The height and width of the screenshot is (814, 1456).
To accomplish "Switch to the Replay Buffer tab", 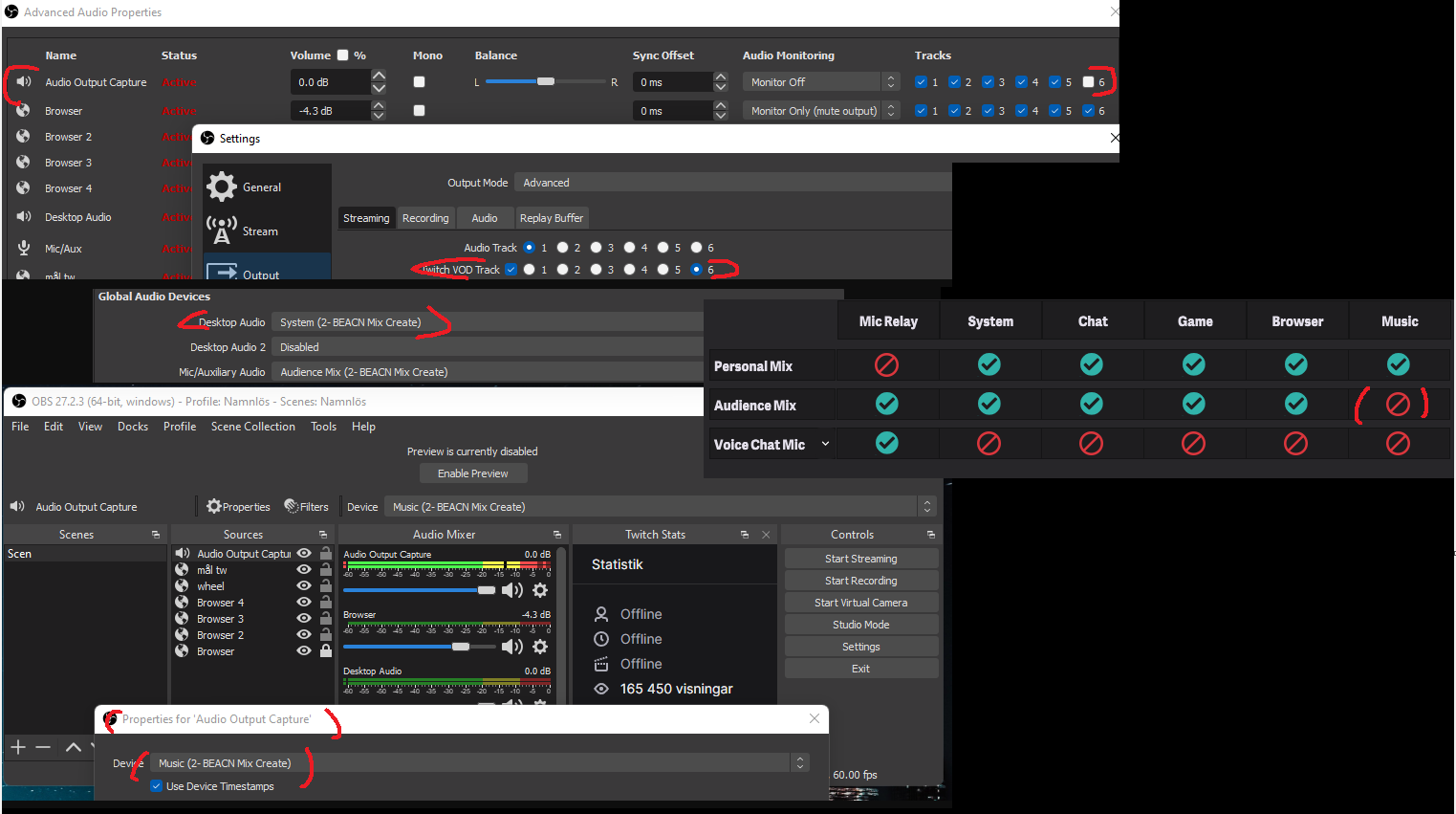I will pos(552,217).
